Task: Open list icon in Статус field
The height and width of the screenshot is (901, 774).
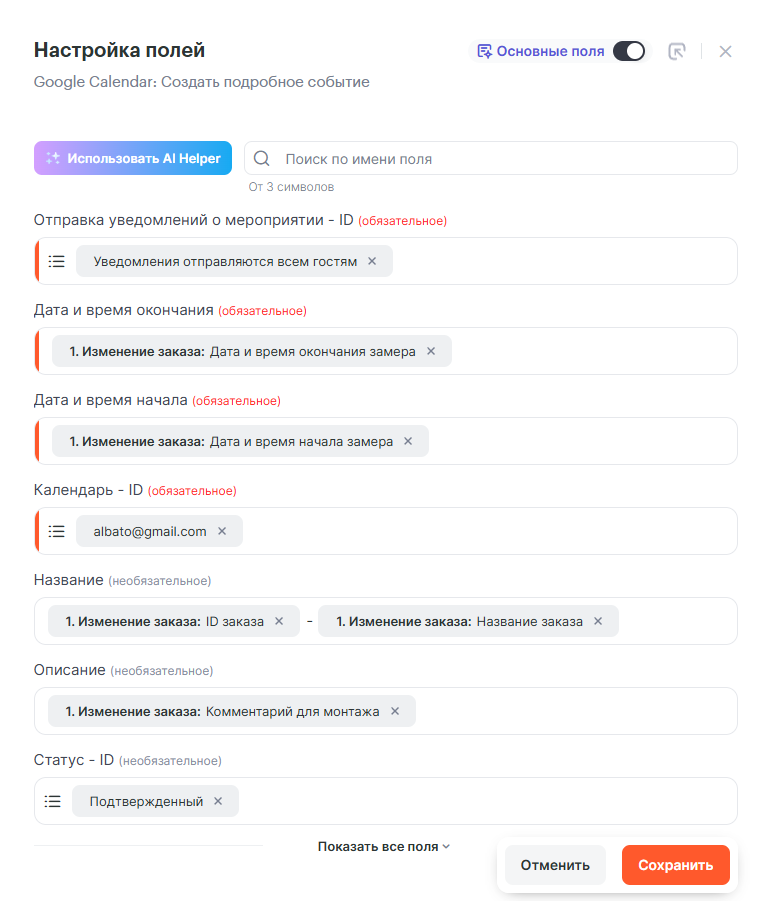Action: [53, 801]
